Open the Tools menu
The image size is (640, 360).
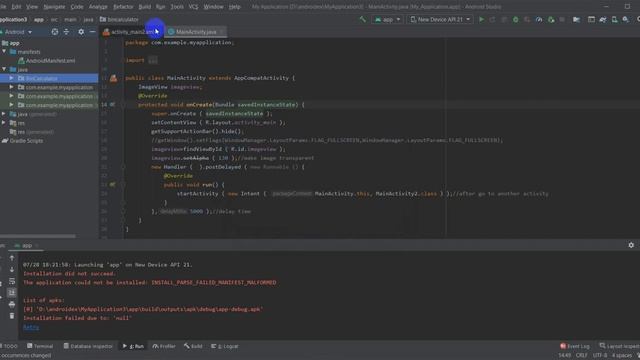coord(177,7)
